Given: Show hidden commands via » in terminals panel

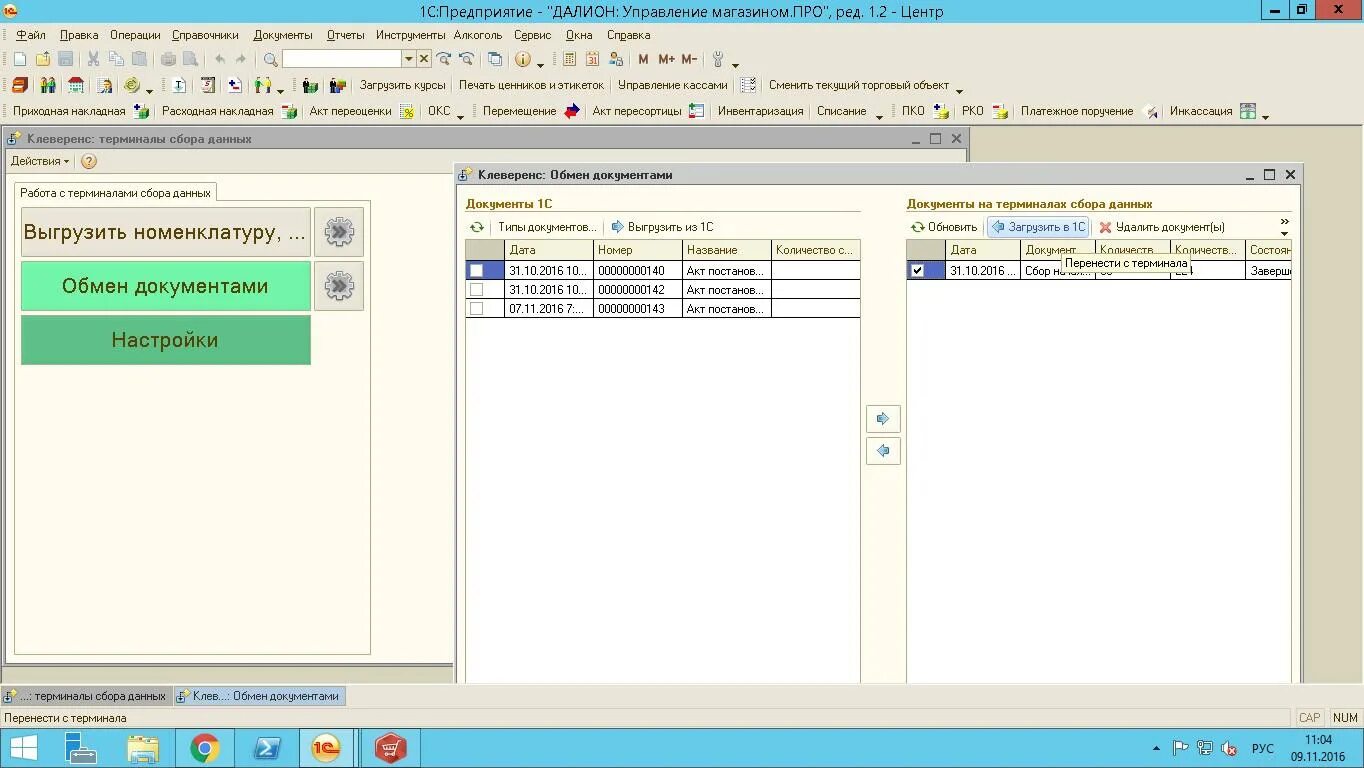Looking at the screenshot, I should 1285,227.
